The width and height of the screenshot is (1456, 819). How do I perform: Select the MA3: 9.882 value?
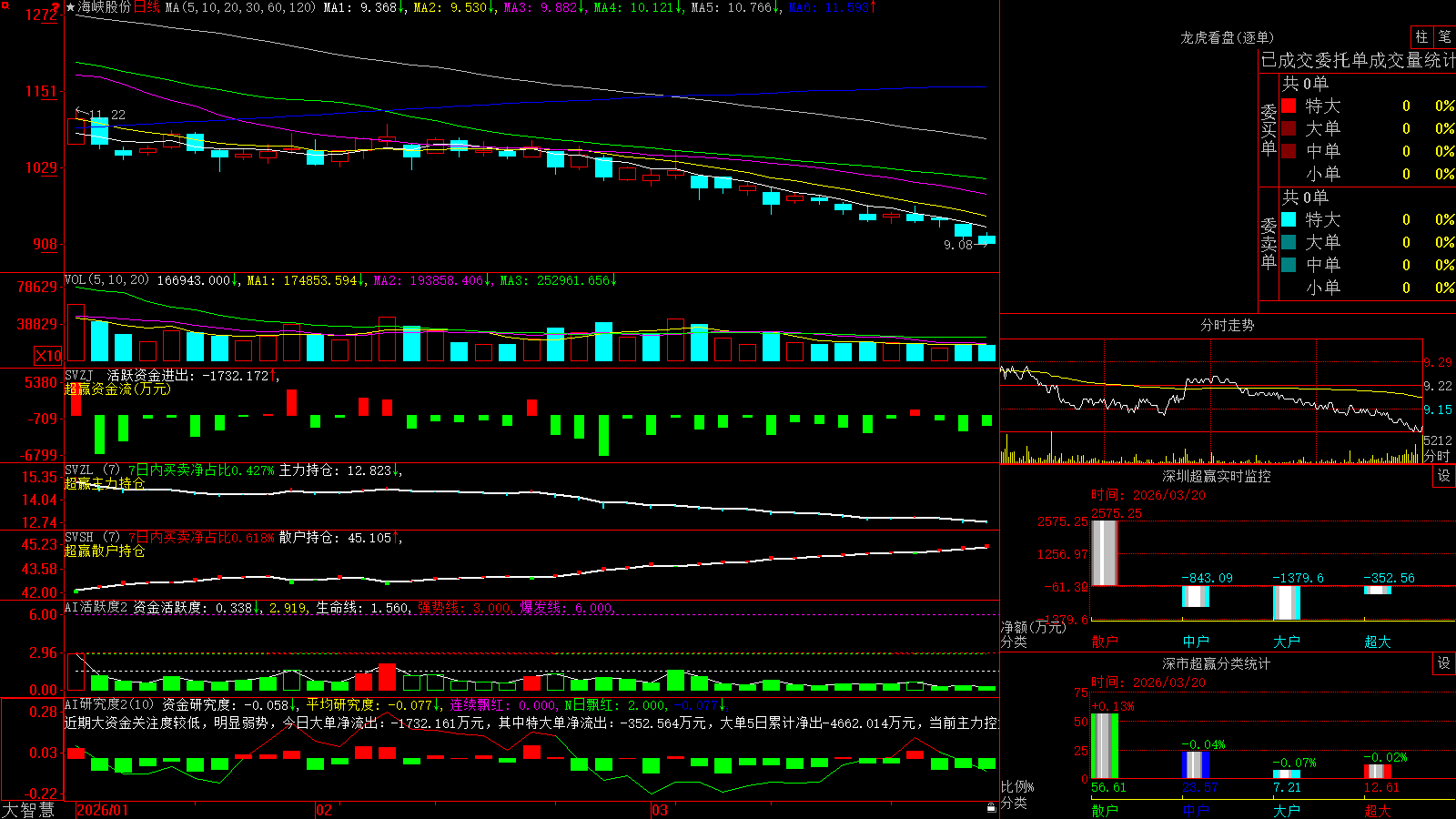coord(544,7)
